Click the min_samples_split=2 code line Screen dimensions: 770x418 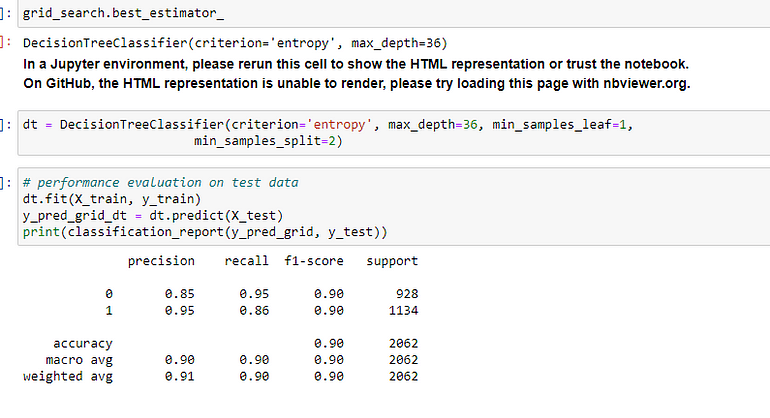point(268,141)
